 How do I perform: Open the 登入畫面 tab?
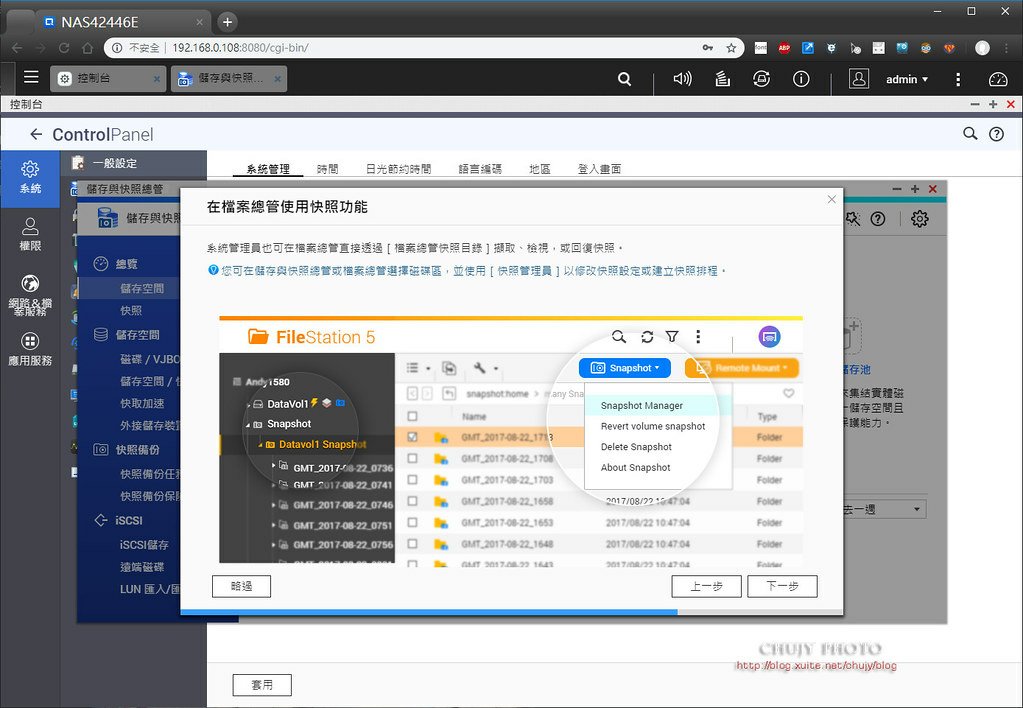pyautogui.click(x=599, y=169)
